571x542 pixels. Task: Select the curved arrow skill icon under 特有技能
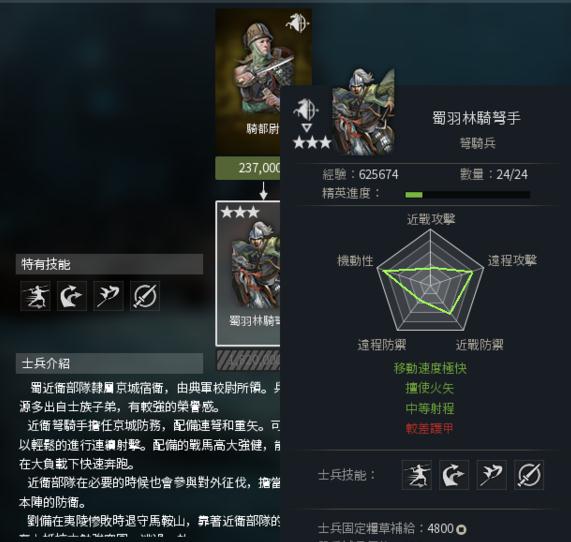[72, 296]
